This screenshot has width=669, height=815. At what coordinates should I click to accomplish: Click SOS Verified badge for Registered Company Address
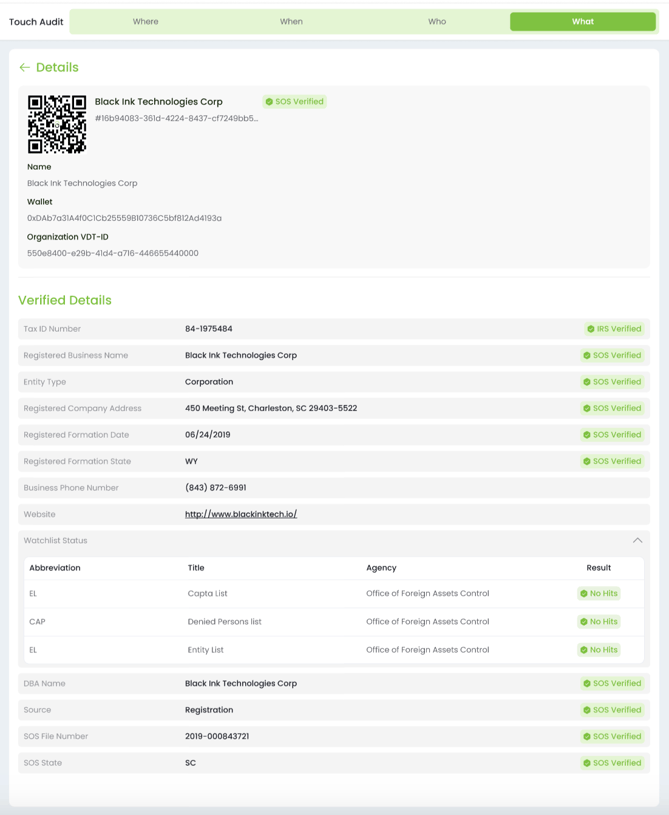pos(612,408)
